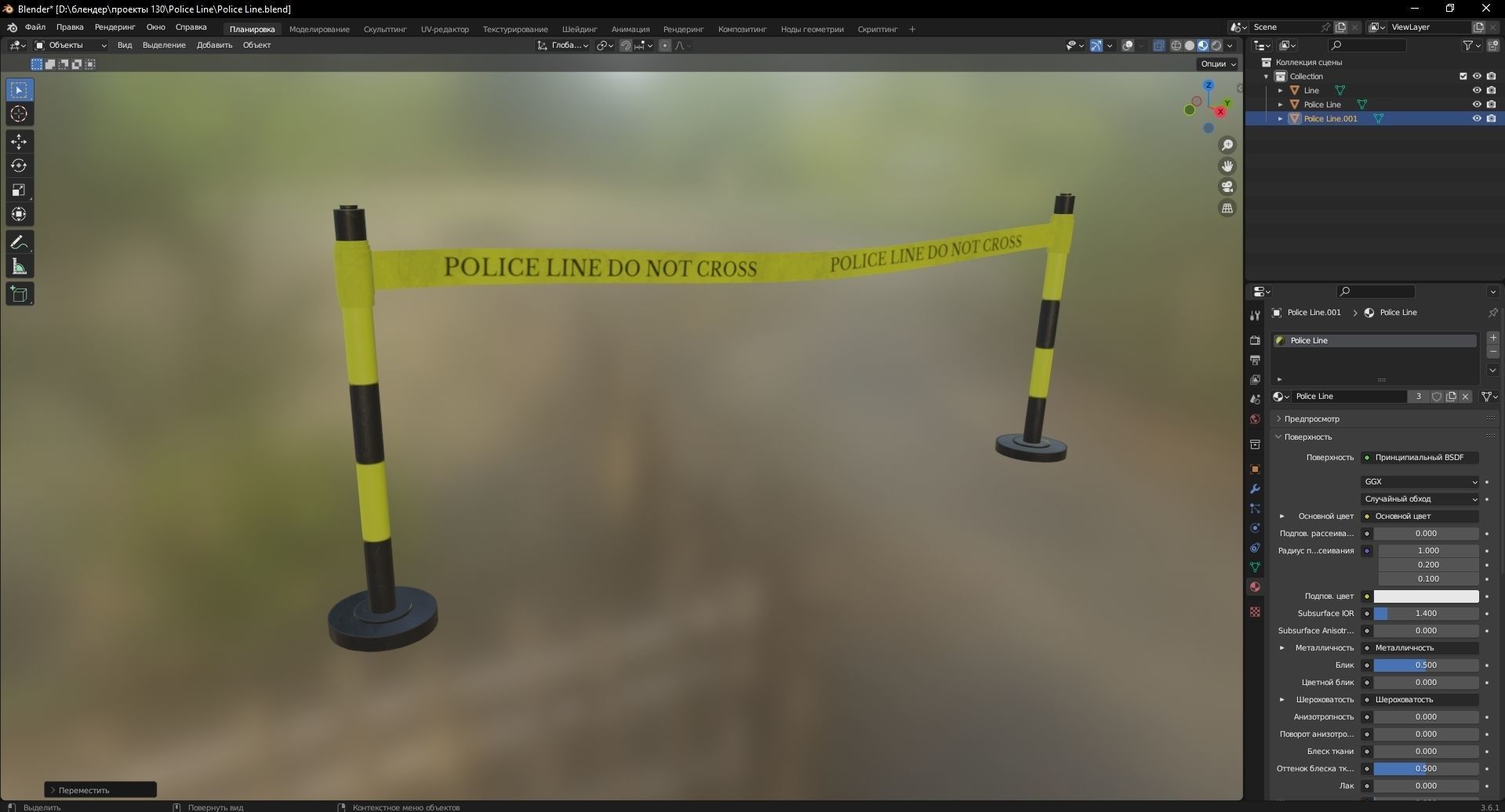
Task: Open Случайный обход subsurface method dropdown
Action: click(1420, 499)
